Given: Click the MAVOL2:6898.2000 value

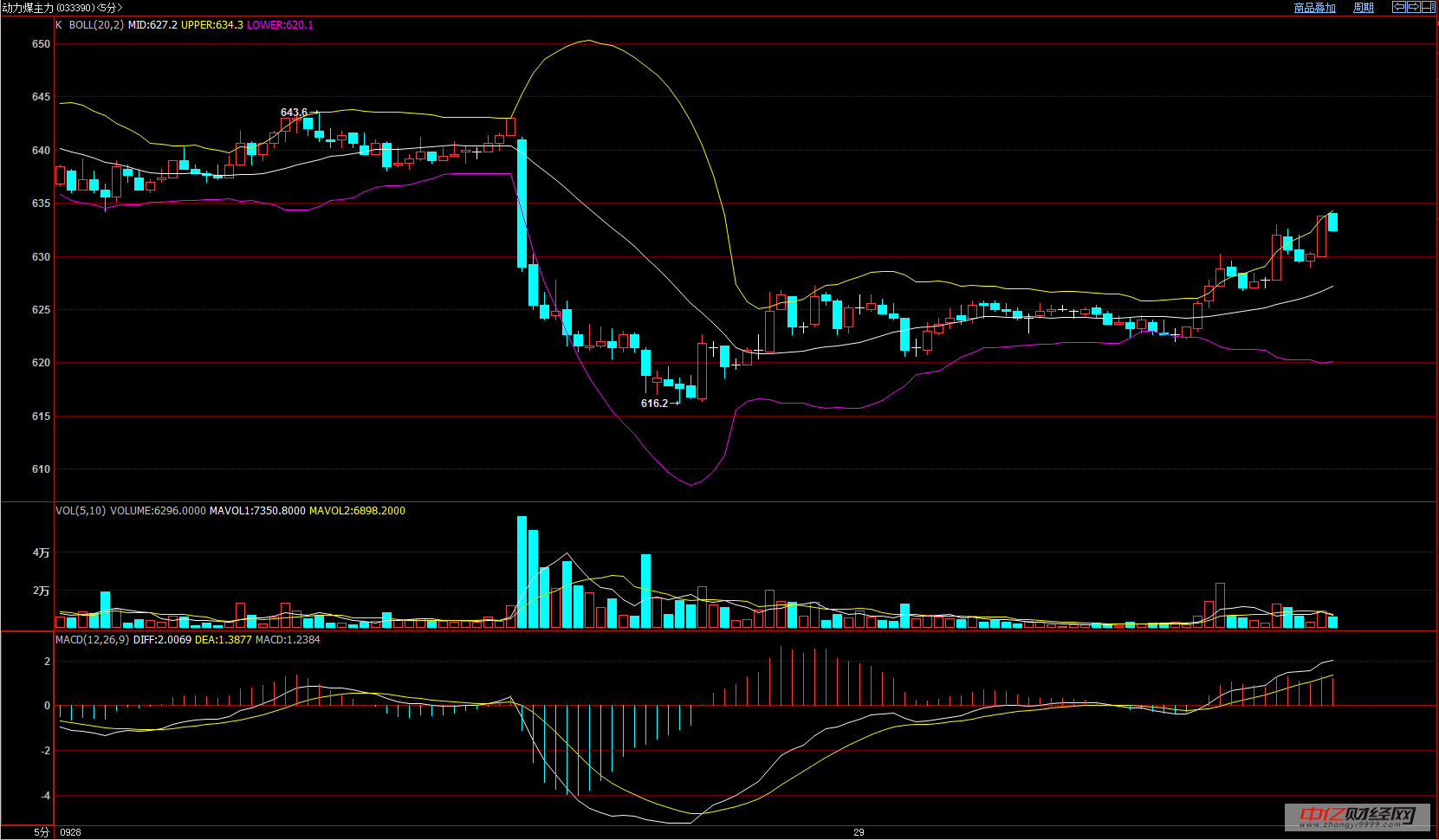Looking at the screenshot, I should [x=357, y=511].
